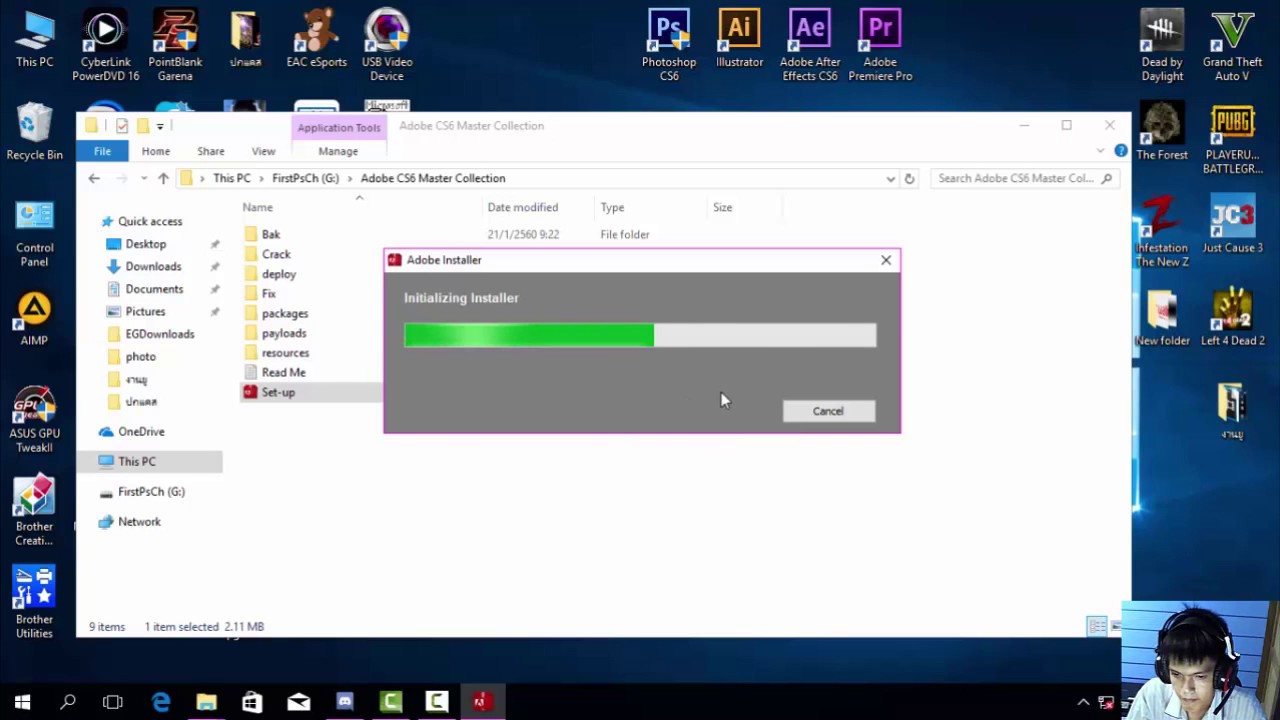Viewport: 1280px width, 720px height.
Task: Click the Explorer search box
Action: [x=1024, y=178]
